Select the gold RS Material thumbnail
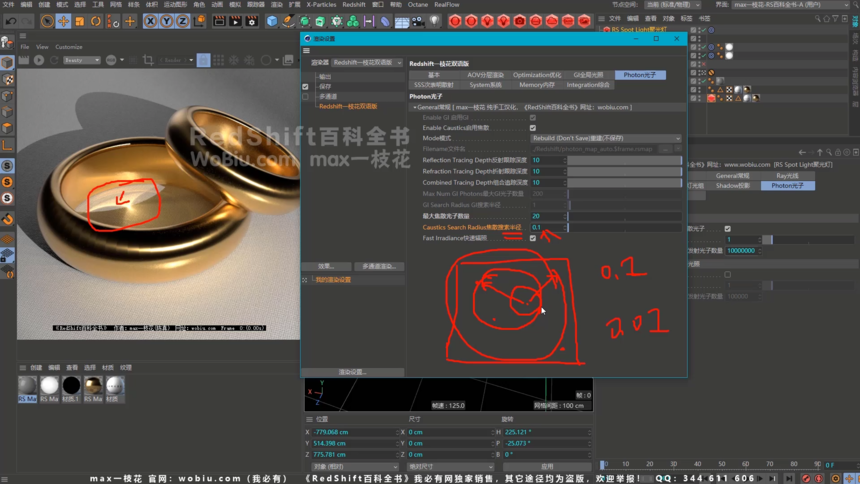This screenshot has height=484, width=860. 93,386
